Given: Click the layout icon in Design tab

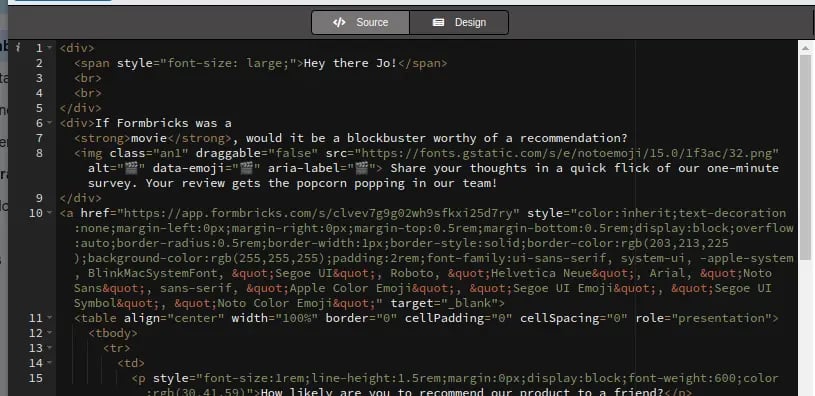Looking at the screenshot, I should (x=439, y=22).
